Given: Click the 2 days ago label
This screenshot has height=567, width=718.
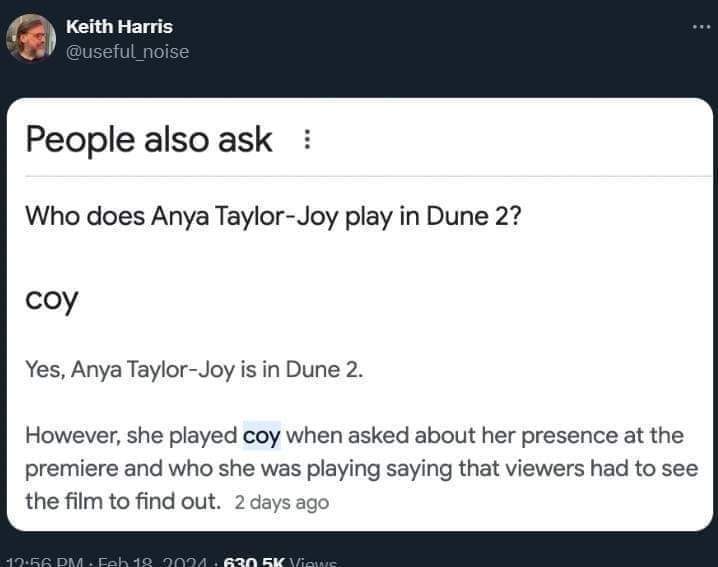Looking at the screenshot, I should 281,503.
